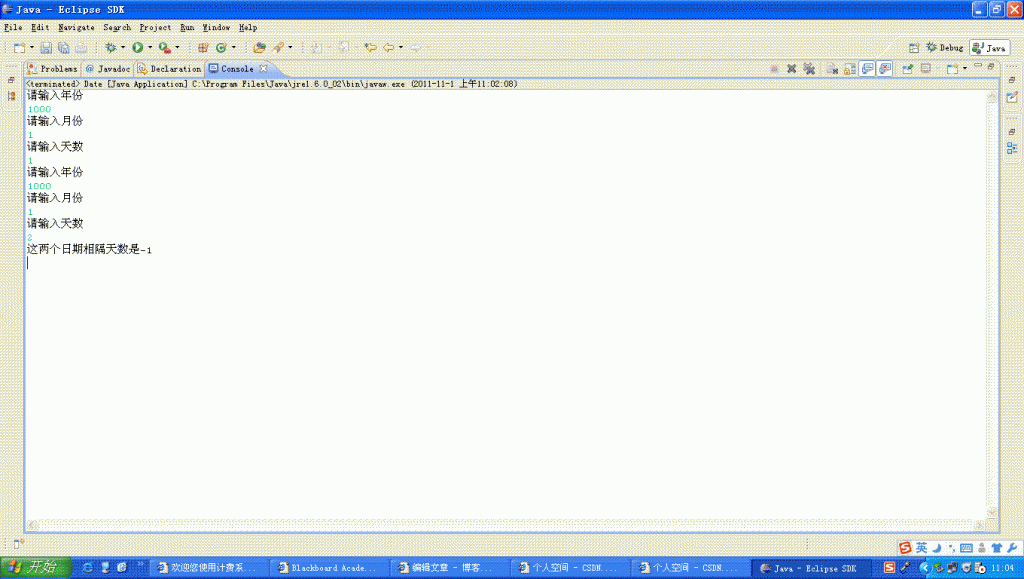
Task: Click Remove All Terminated Launches icon
Action: [809, 69]
